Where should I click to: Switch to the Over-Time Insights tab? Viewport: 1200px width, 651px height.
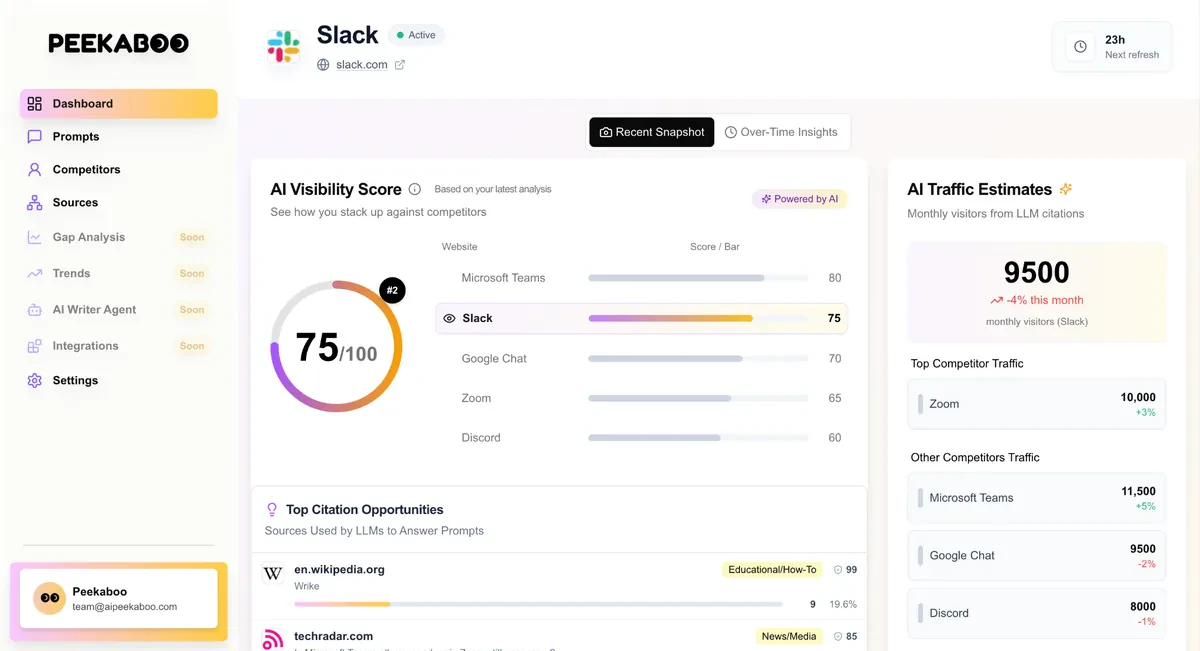tap(783, 131)
